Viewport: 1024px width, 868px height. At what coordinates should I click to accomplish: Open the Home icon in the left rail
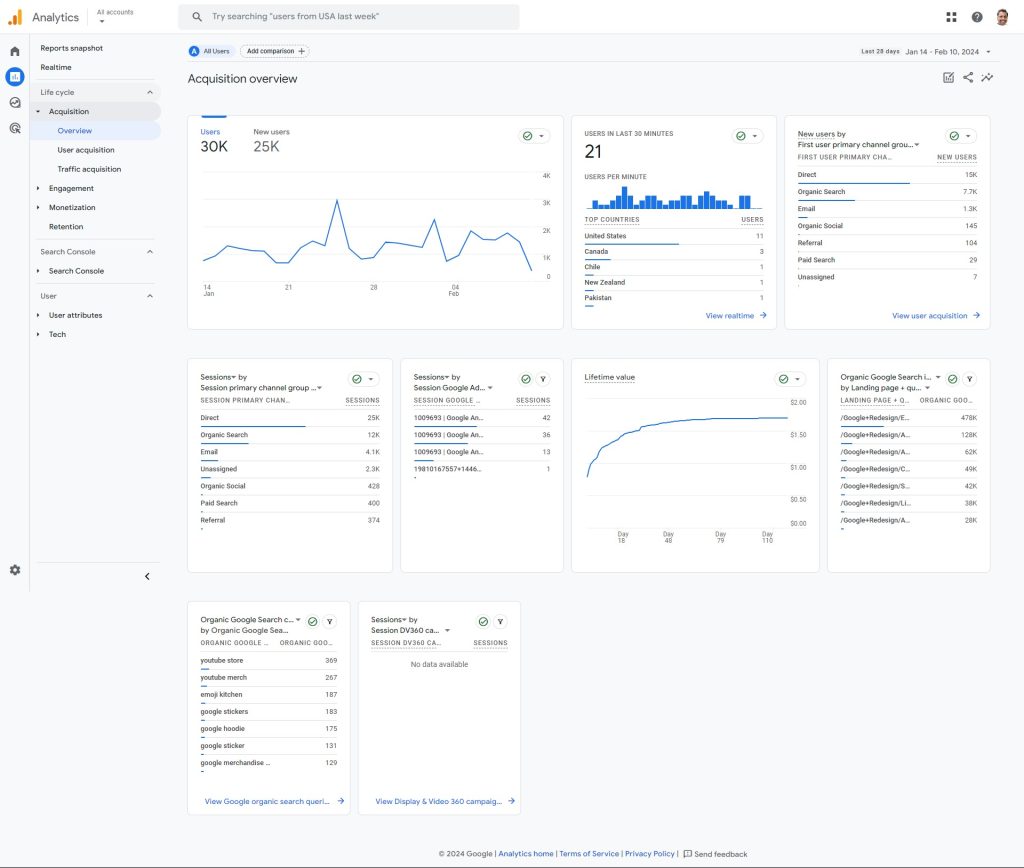pyautogui.click(x=15, y=51)
